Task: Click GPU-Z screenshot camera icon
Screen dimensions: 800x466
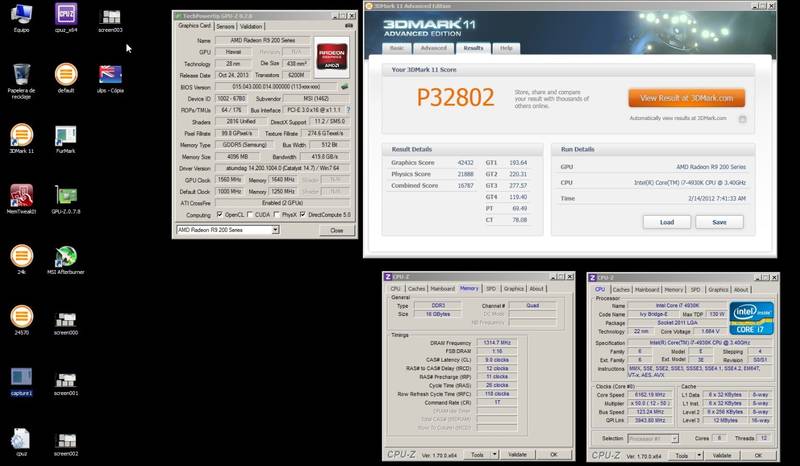Action: pos(349,26)
